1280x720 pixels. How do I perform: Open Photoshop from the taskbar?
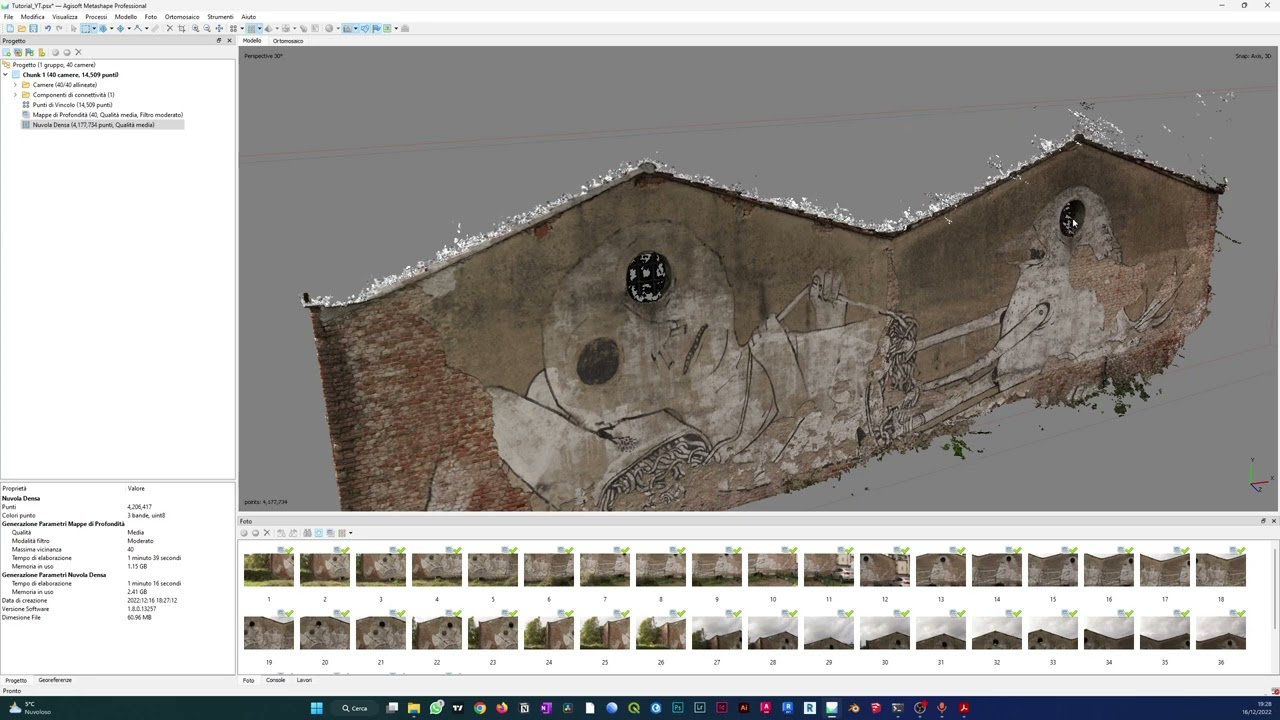[678, 708]
